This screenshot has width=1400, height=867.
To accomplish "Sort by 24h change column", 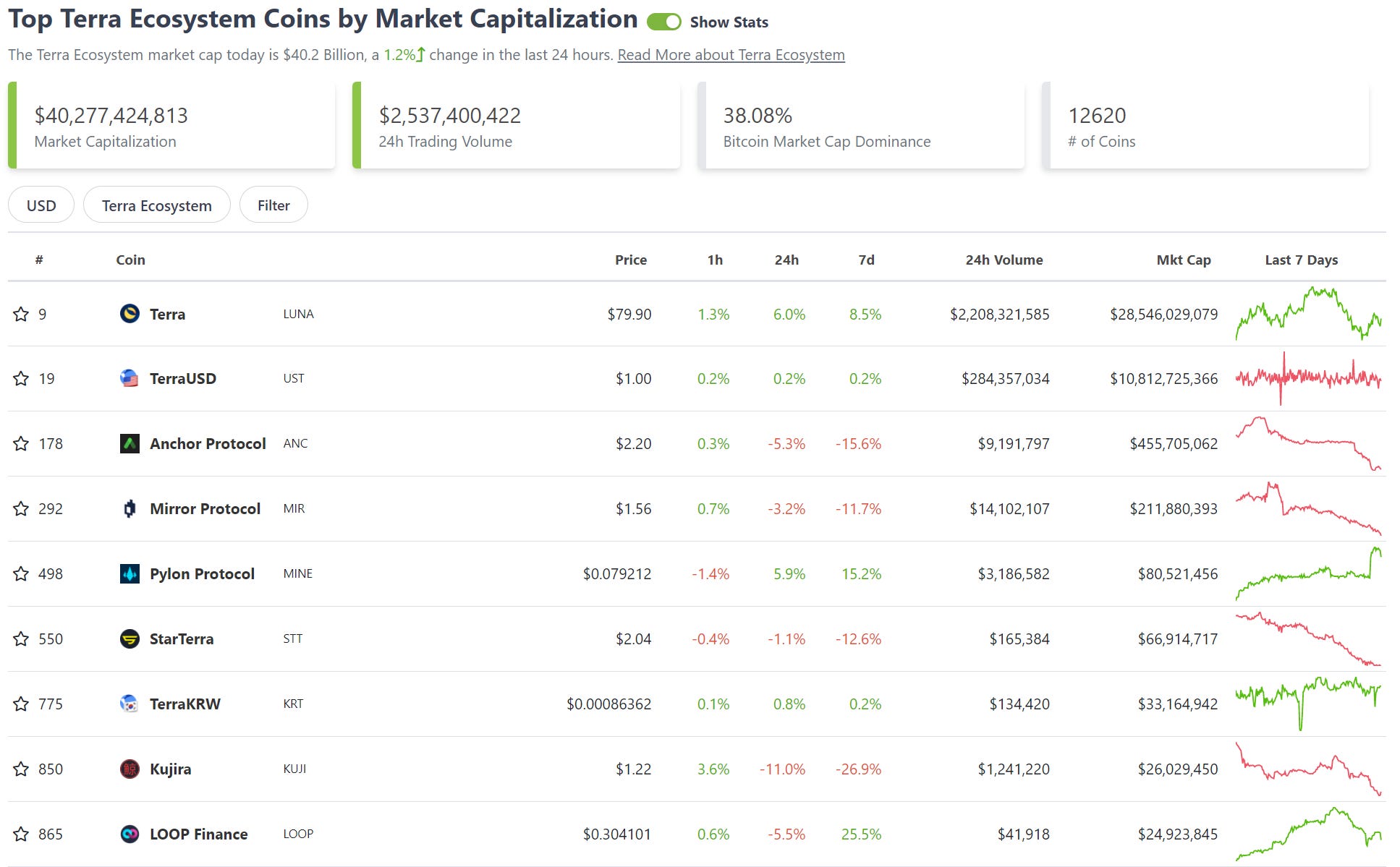I will pyautogui.click(x=786, y=260).
